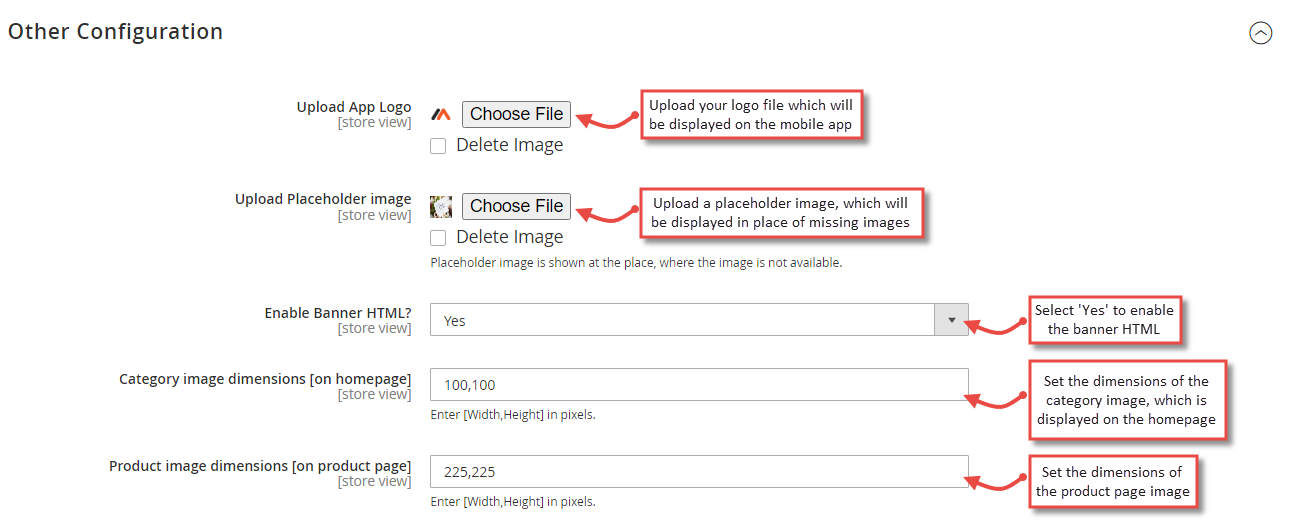Click the Category image dimensions field

[698, 385]
